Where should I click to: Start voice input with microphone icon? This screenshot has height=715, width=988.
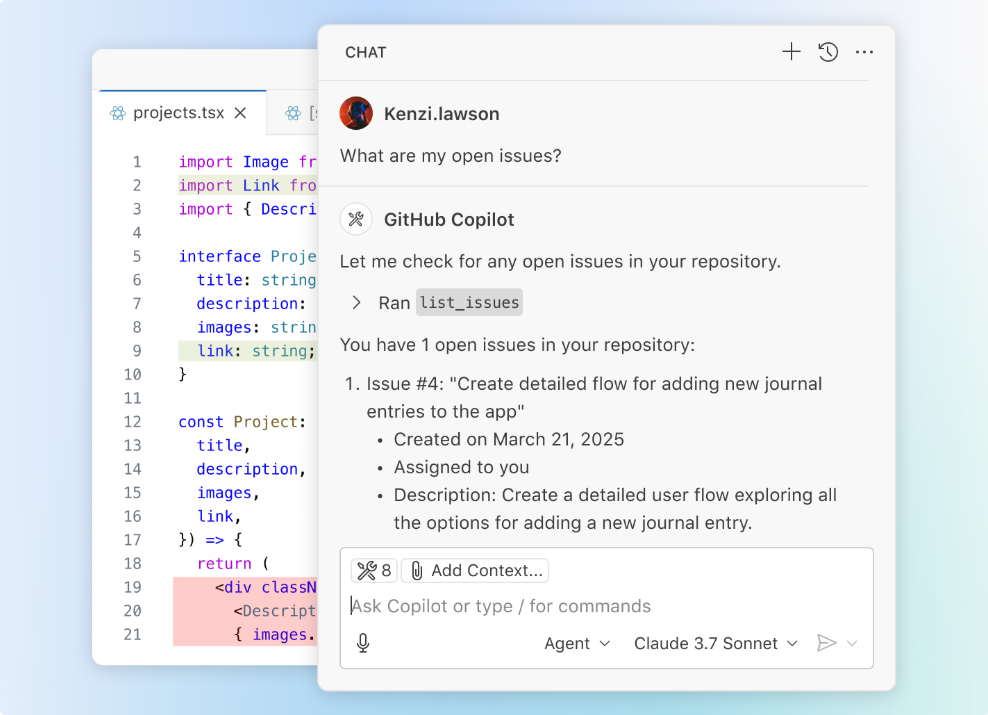pos(363,643)
